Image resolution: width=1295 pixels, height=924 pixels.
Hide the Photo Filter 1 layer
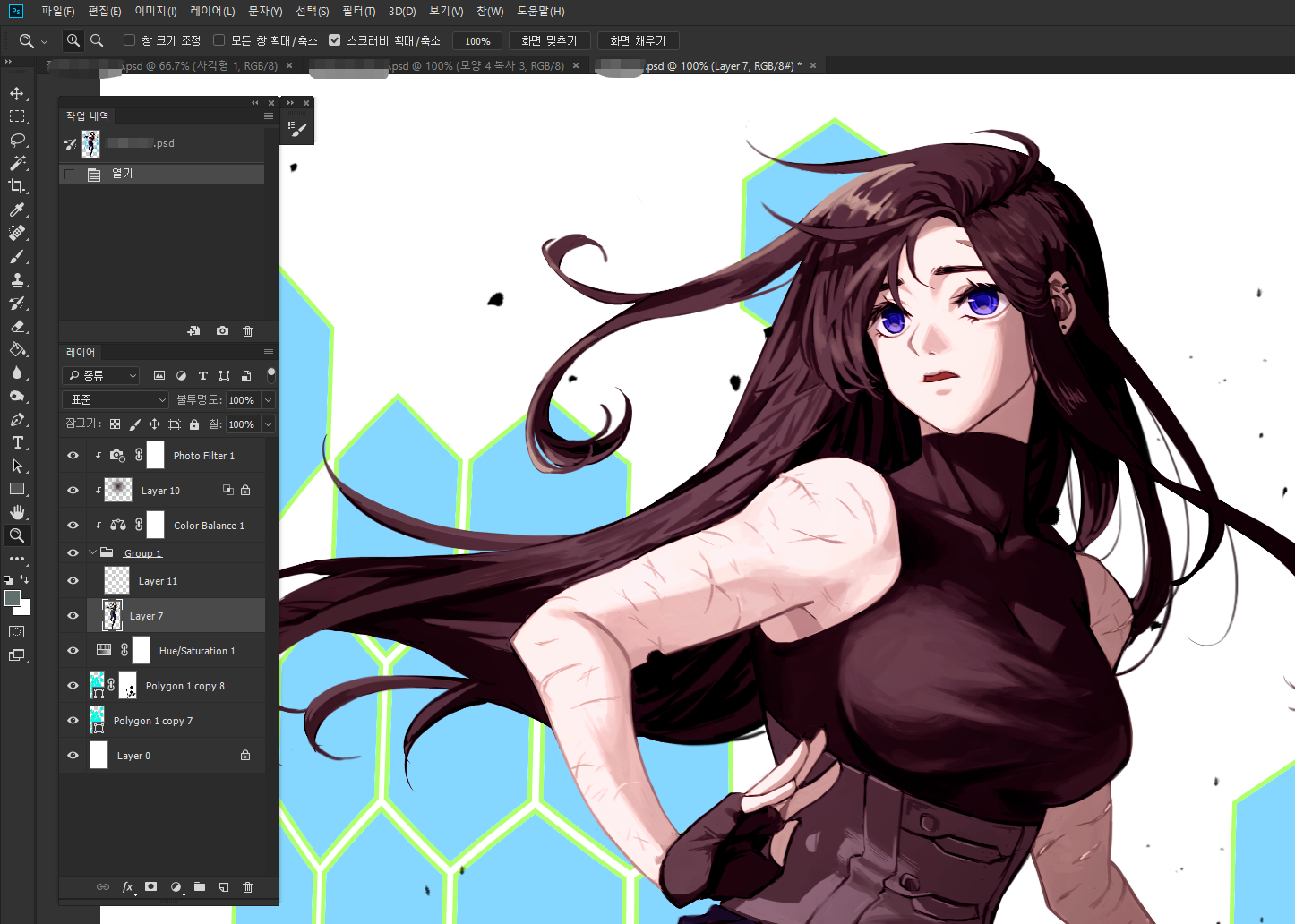73,455
